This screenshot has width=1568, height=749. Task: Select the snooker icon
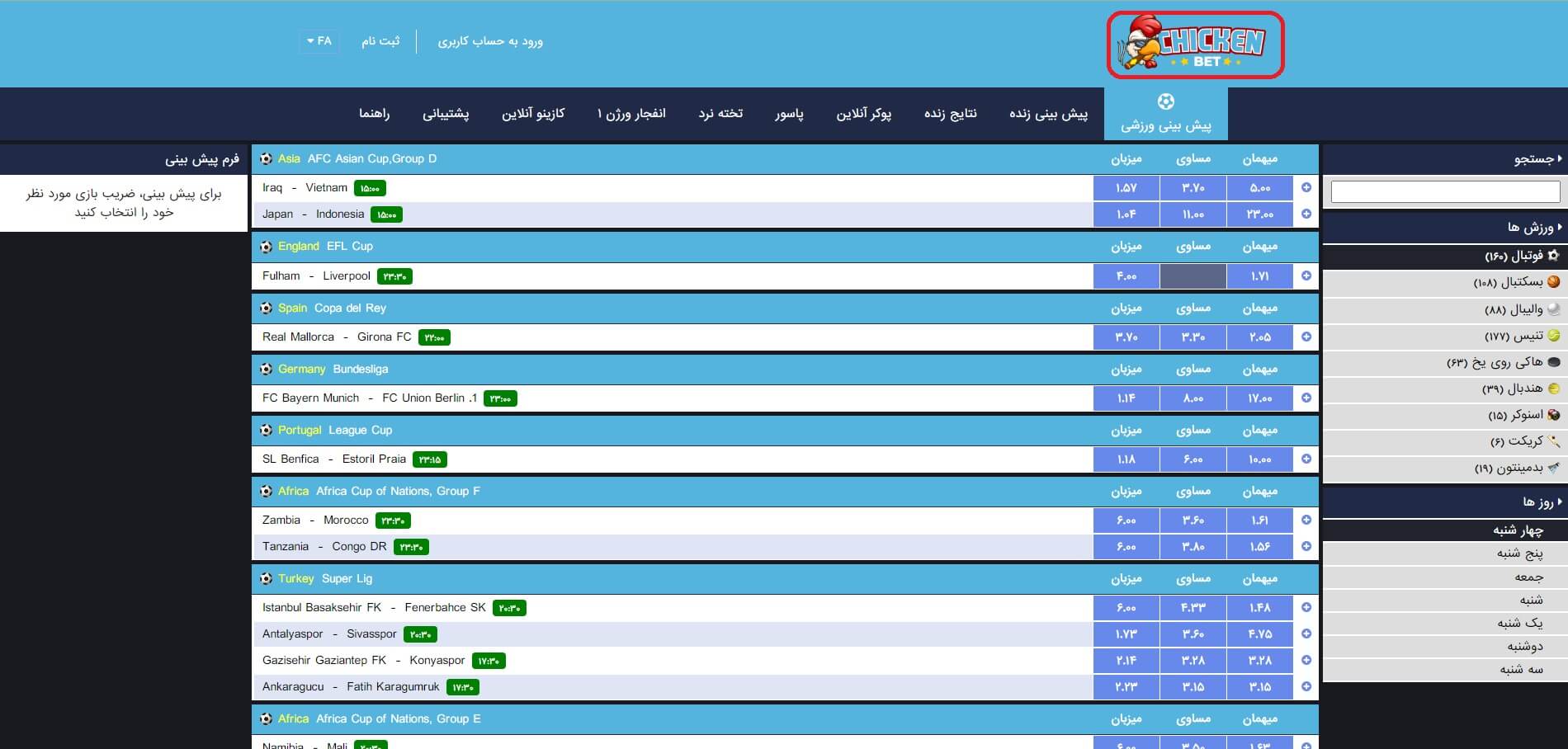[1553, 415]
